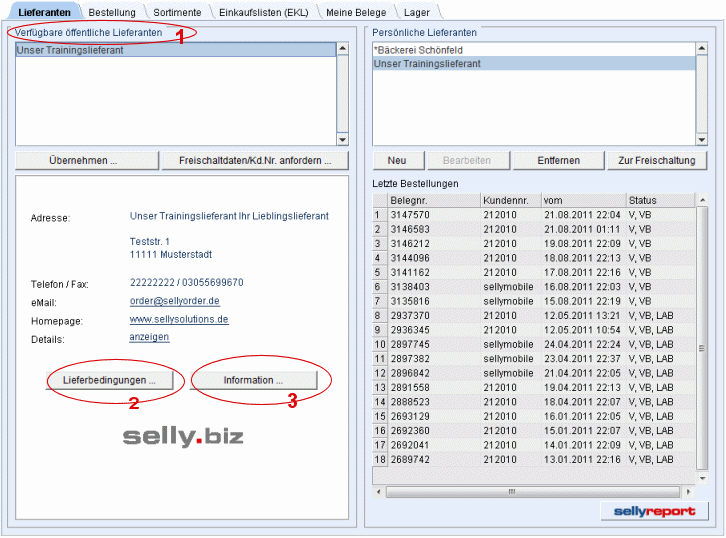Open the Einkaufslisten (EKL) tab

click(x=263, y=12)
